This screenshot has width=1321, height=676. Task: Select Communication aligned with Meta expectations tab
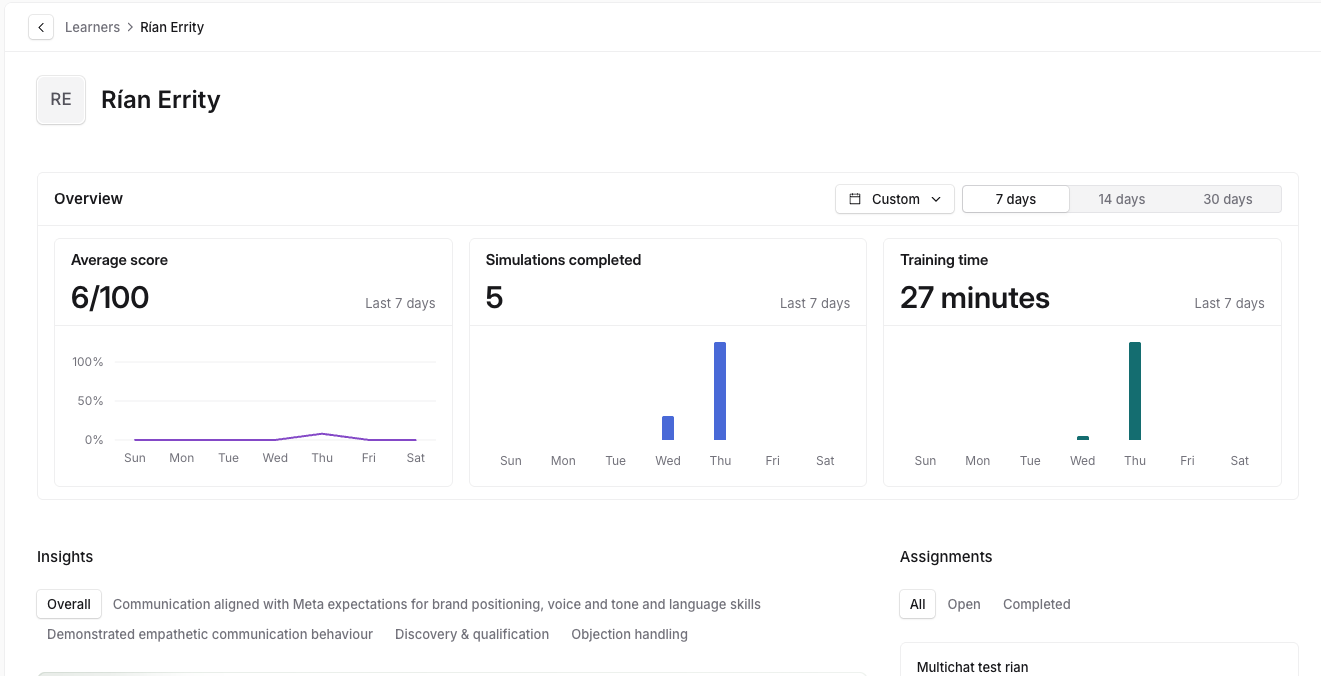[437, 604]
